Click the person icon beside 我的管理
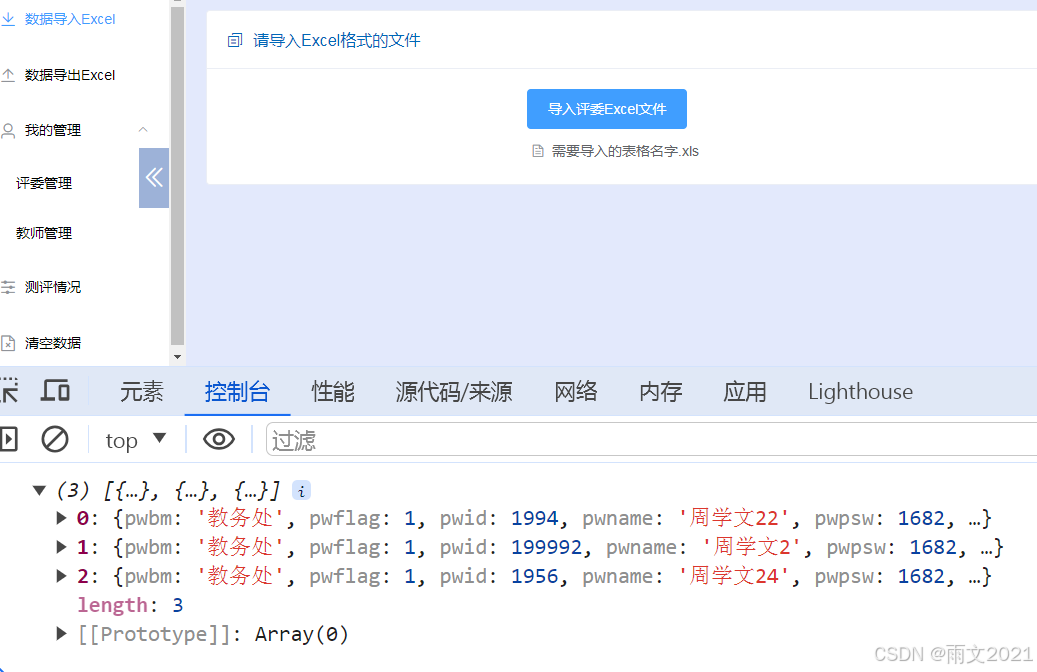 pos(10,129)
